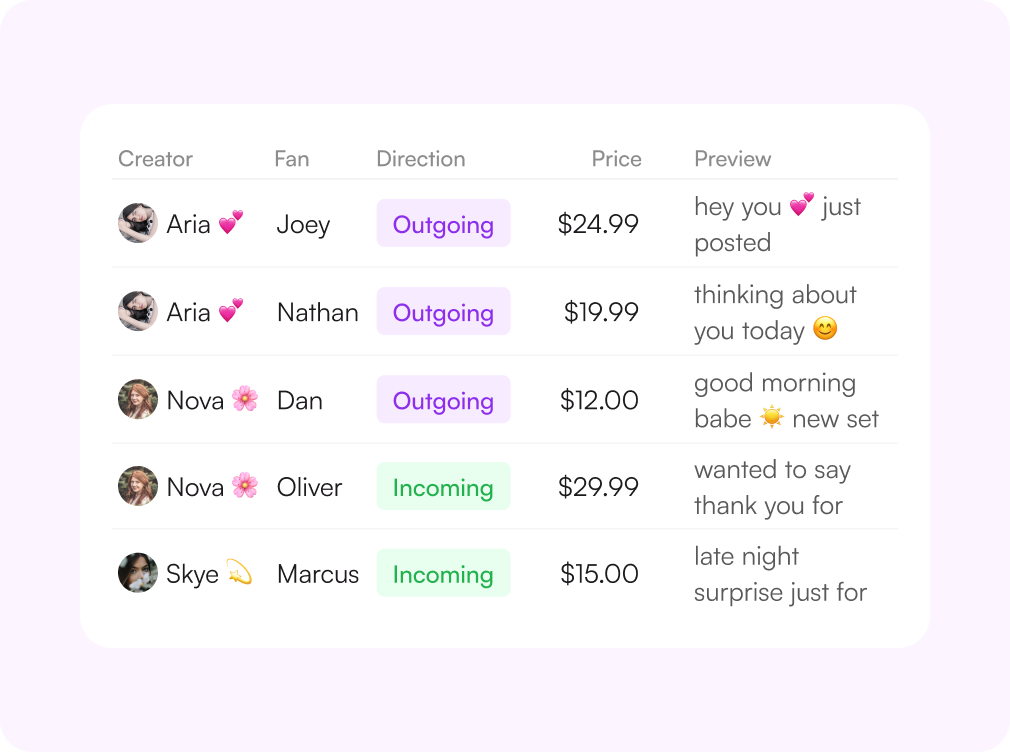Click Aria's avatar in the Joey row

click(138, 223)
